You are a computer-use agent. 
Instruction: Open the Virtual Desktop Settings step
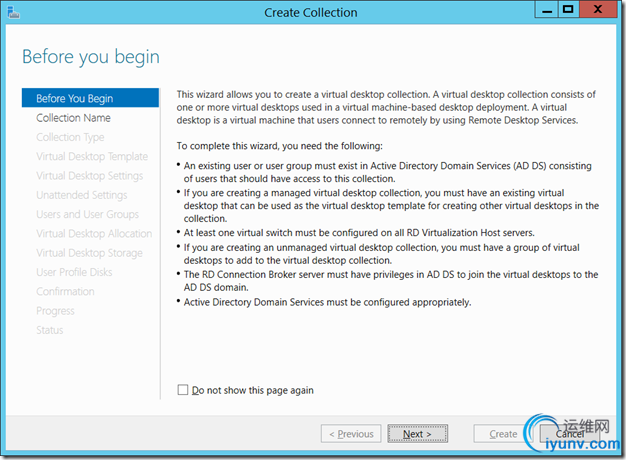[x=89, y=176]
